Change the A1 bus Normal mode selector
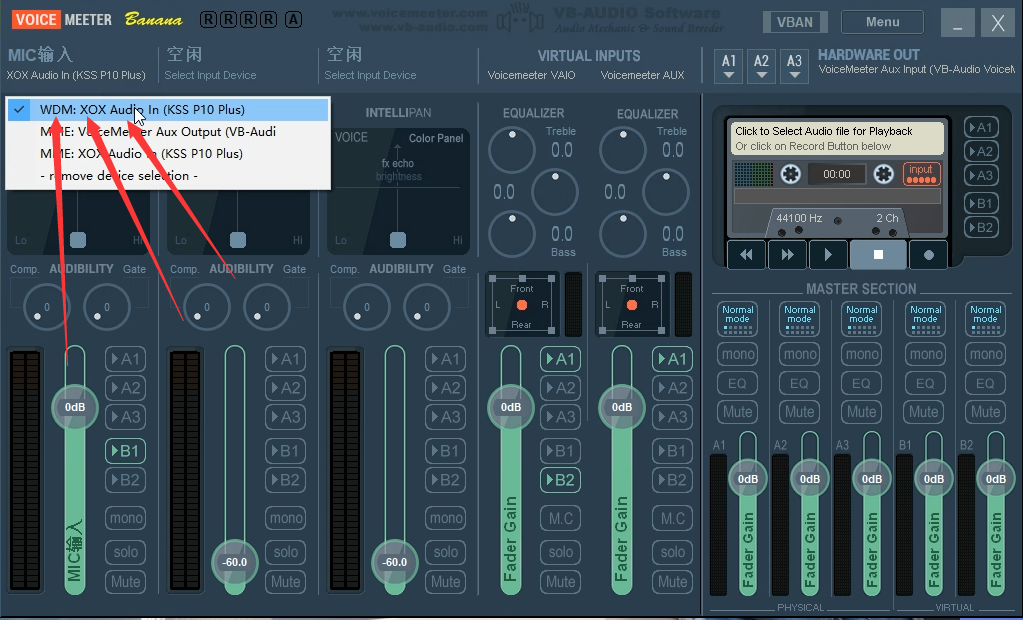The image size is (1023, 620). click(737, 319)
